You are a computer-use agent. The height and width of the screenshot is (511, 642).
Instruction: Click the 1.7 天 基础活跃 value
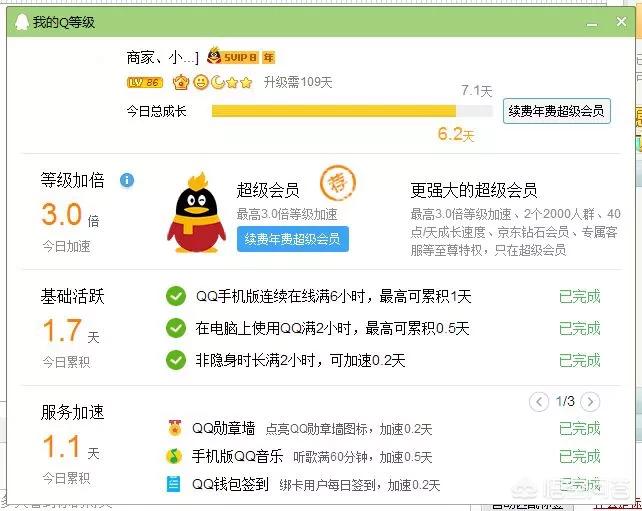tap(70, 331)
